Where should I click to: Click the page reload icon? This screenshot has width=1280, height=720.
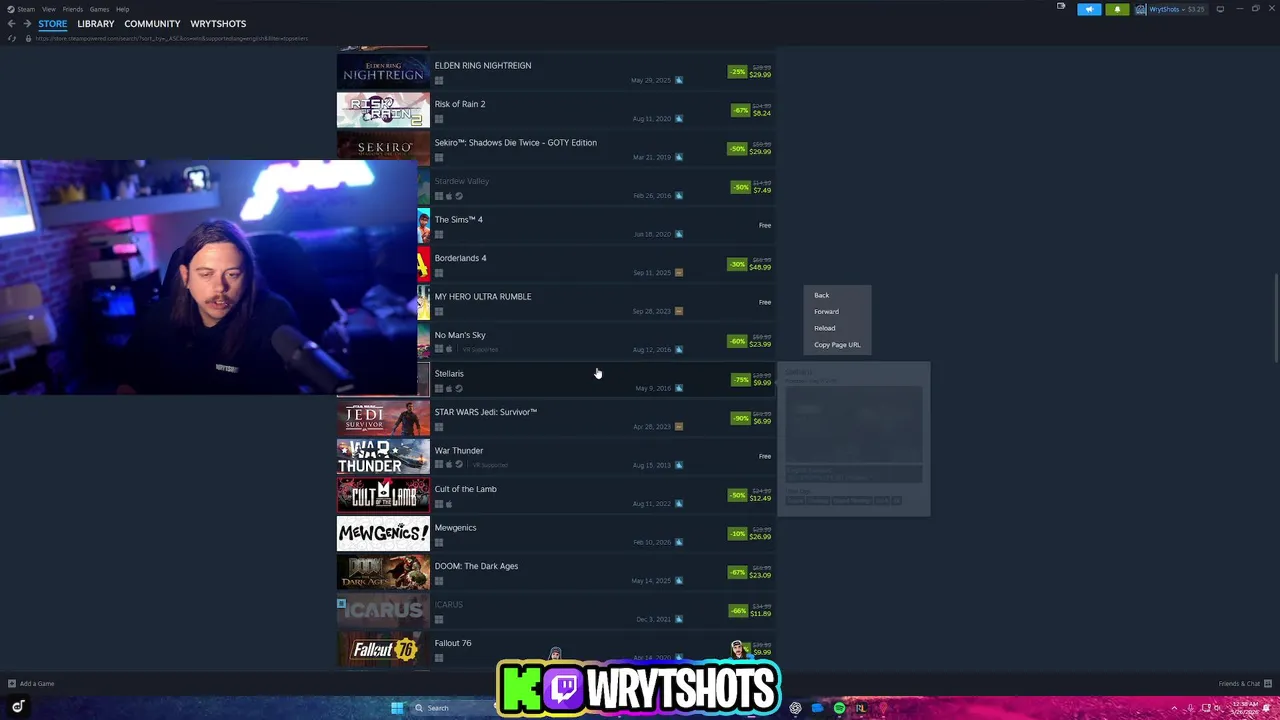tap(12, 38)
